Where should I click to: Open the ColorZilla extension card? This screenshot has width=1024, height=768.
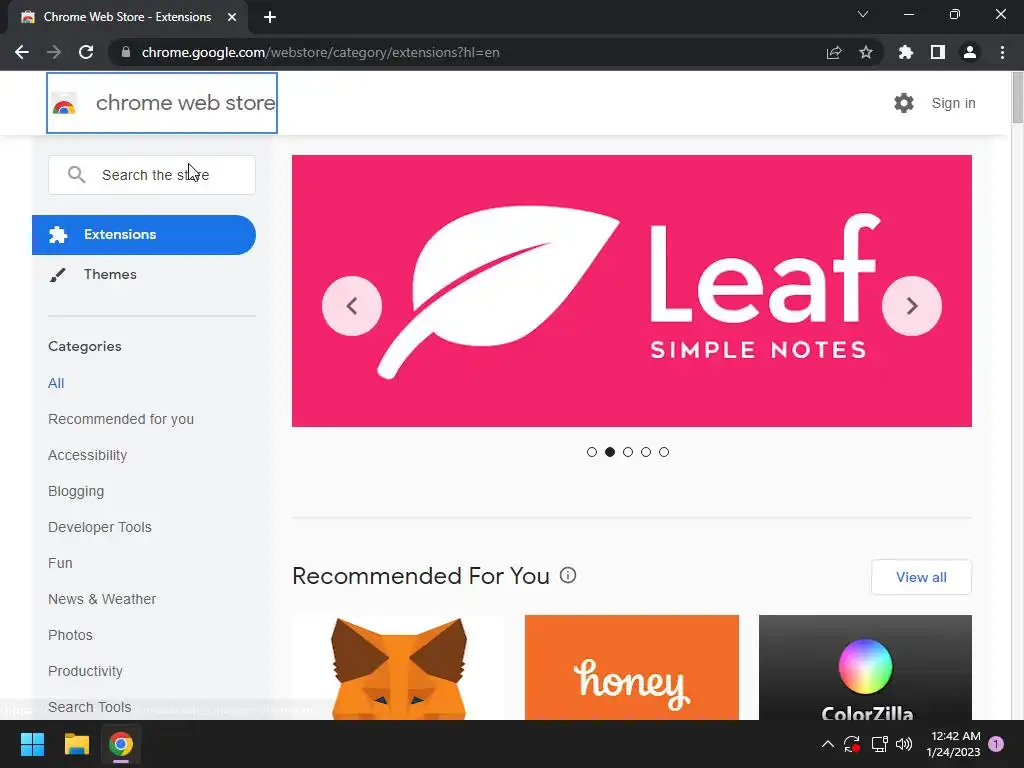[x=865, y=667]
